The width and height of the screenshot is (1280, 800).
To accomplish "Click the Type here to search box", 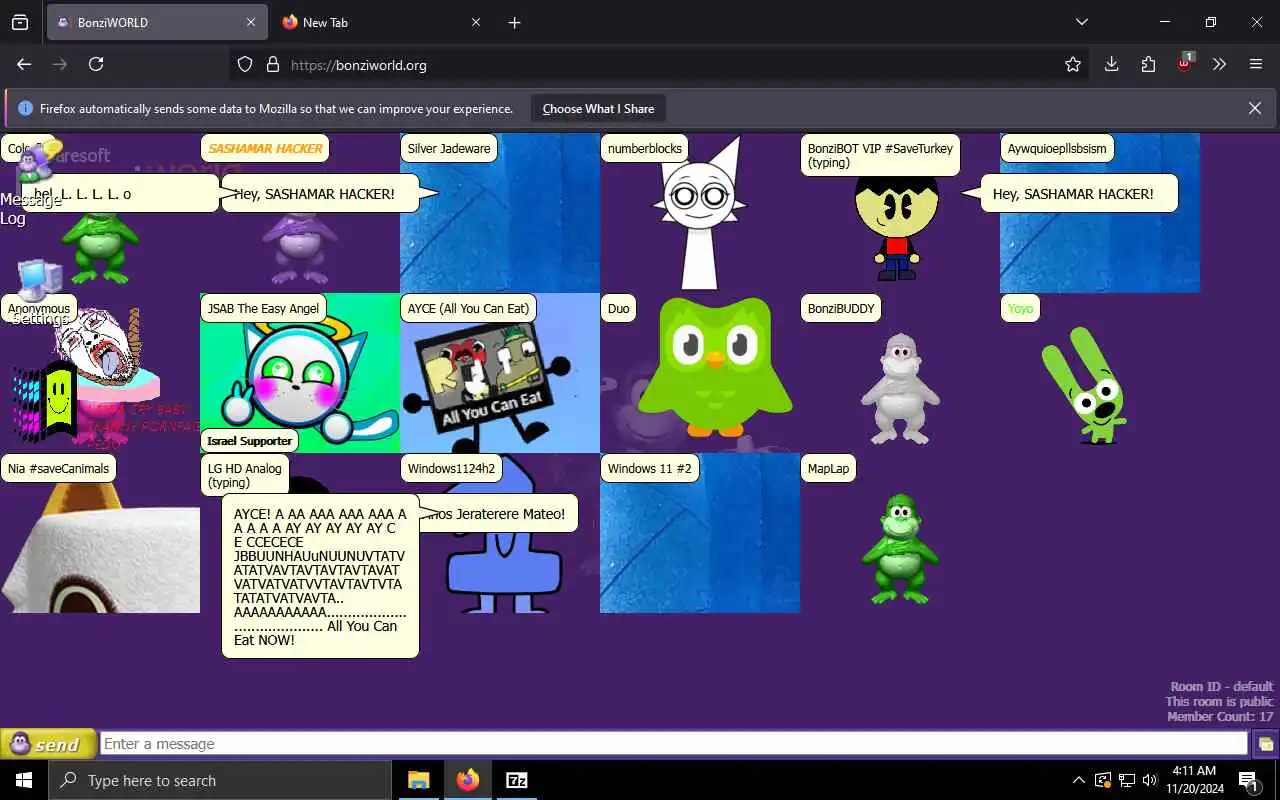I will [219, 780].
